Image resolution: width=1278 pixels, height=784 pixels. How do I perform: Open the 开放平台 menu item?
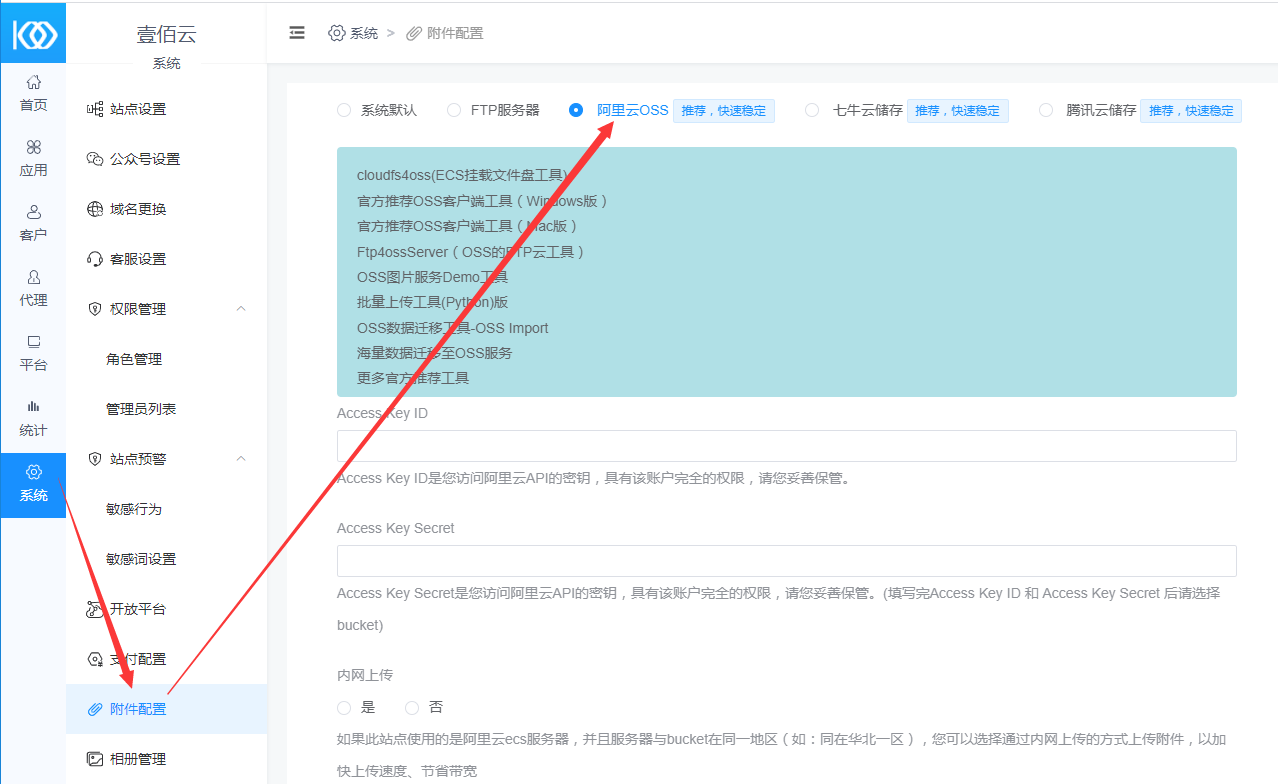tap(167, 609)
